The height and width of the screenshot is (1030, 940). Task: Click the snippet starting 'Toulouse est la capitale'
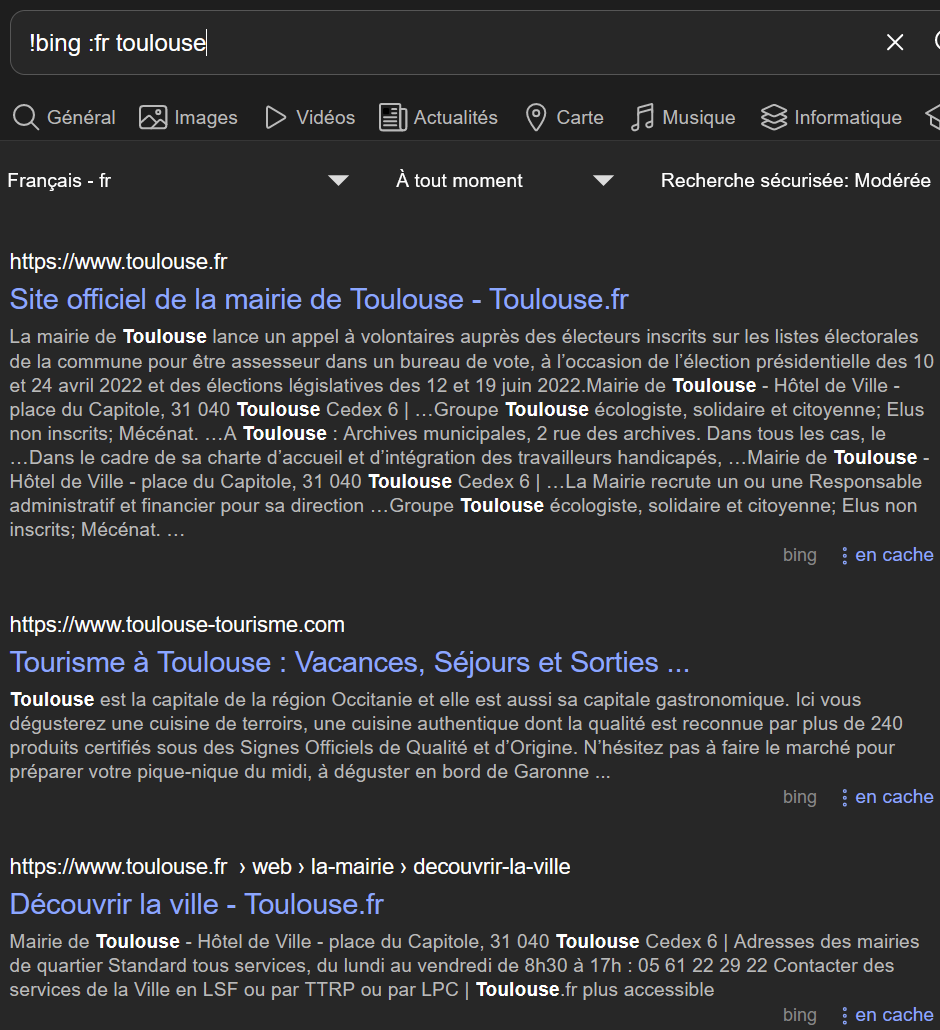tap(456, 736)
